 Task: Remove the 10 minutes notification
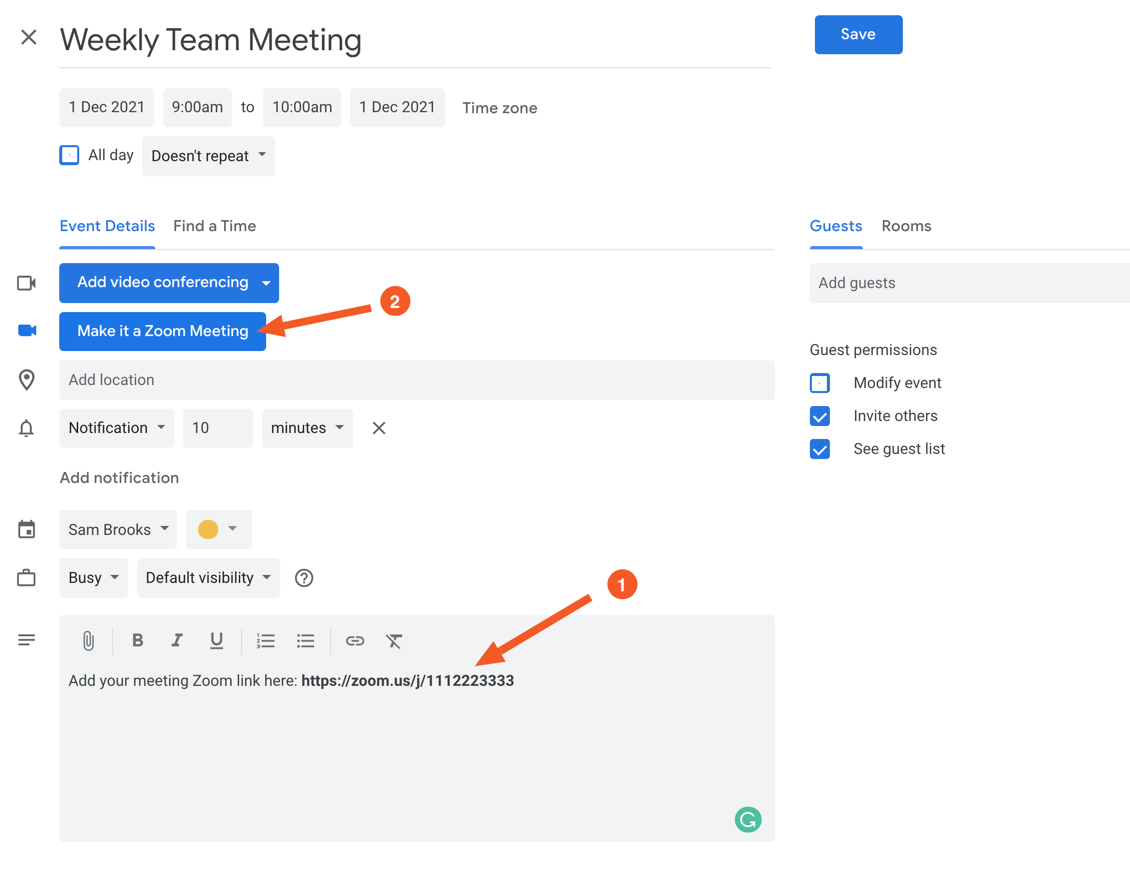click(x=379, y=428)
